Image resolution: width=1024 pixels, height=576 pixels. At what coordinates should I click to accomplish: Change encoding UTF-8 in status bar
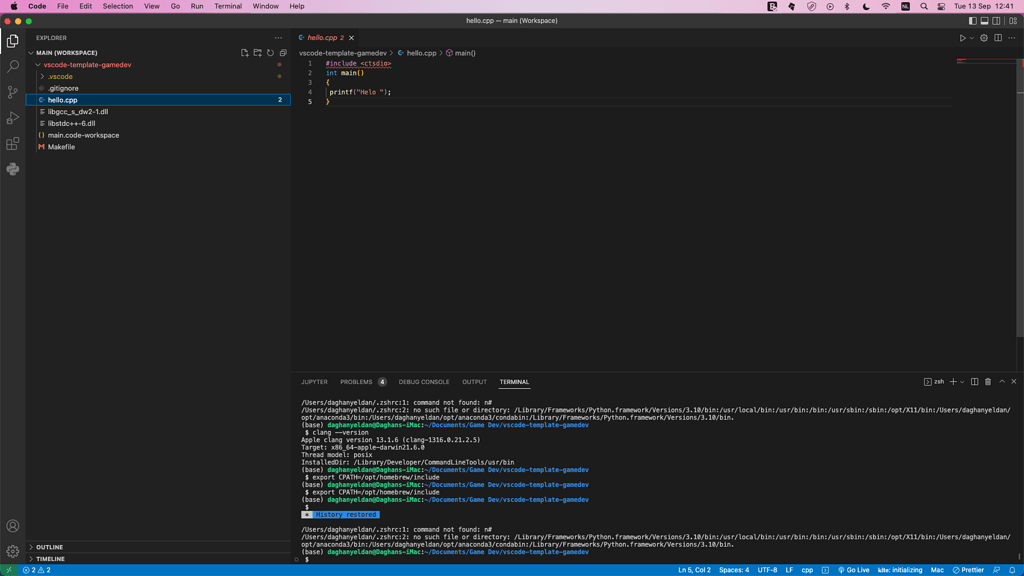[x=767, y=570]
